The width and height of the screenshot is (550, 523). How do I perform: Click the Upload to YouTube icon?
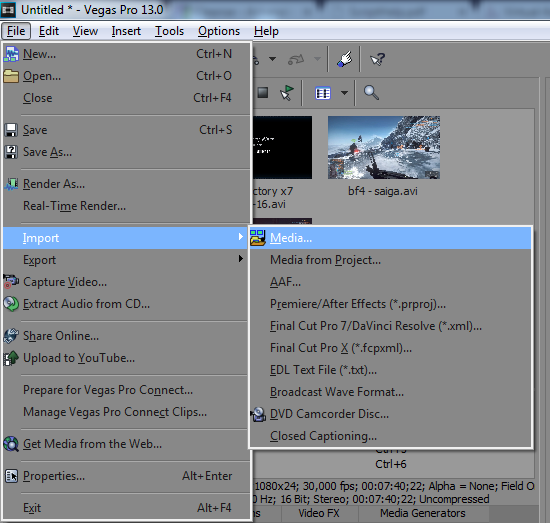pos(11,358)
